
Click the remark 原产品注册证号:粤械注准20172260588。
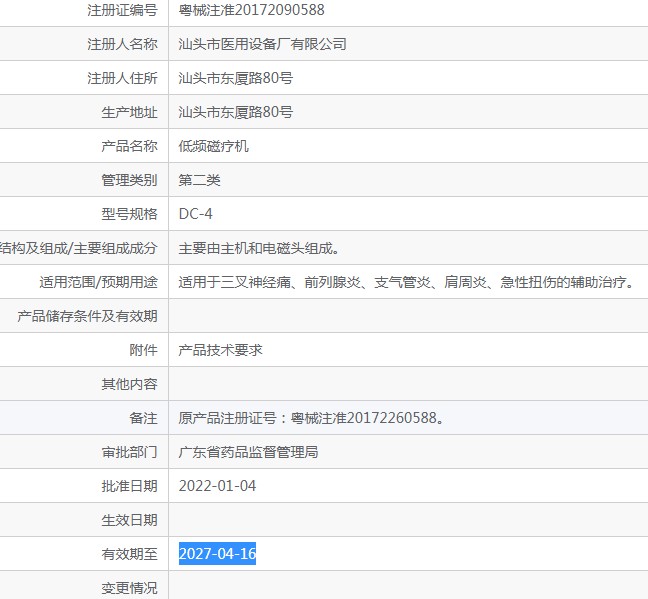(312, 418)
